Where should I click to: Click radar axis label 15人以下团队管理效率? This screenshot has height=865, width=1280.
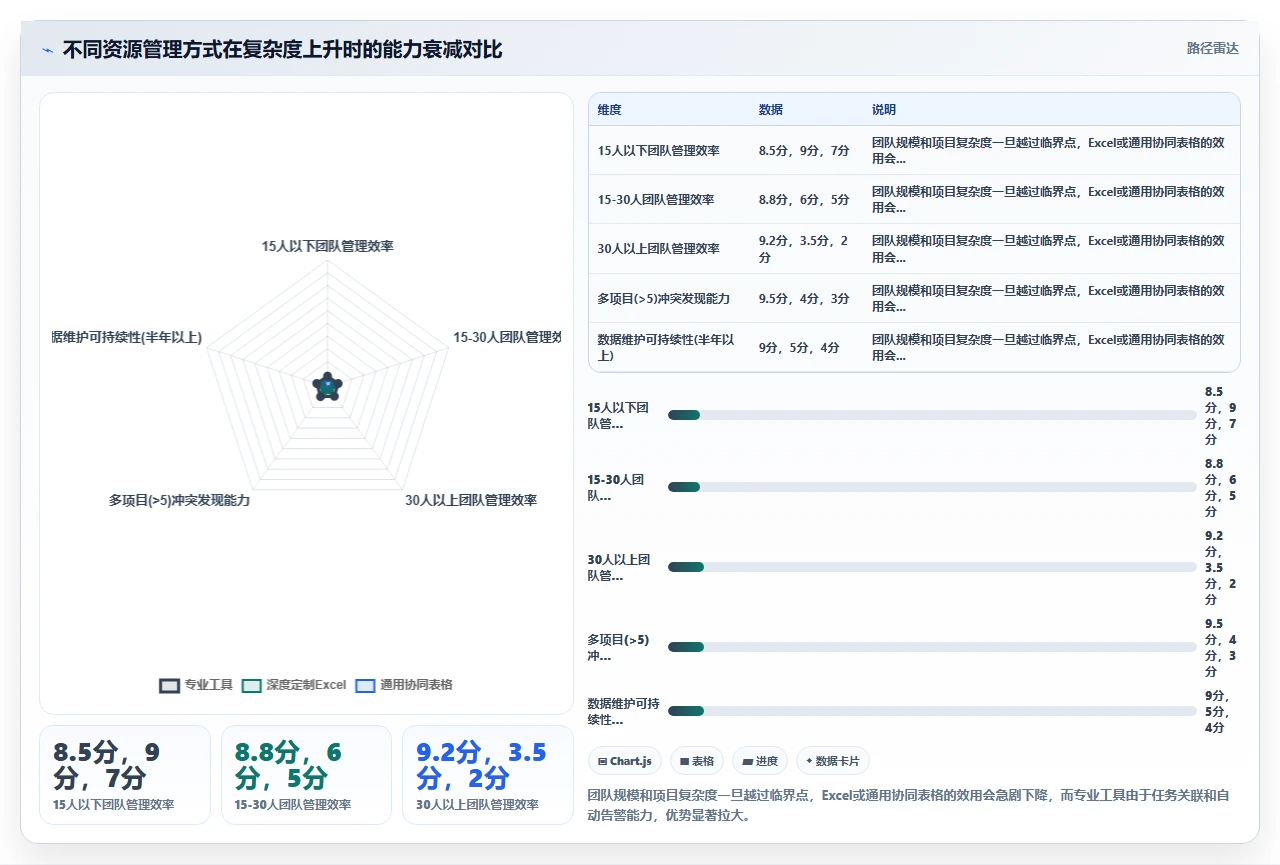pos(327,245)
